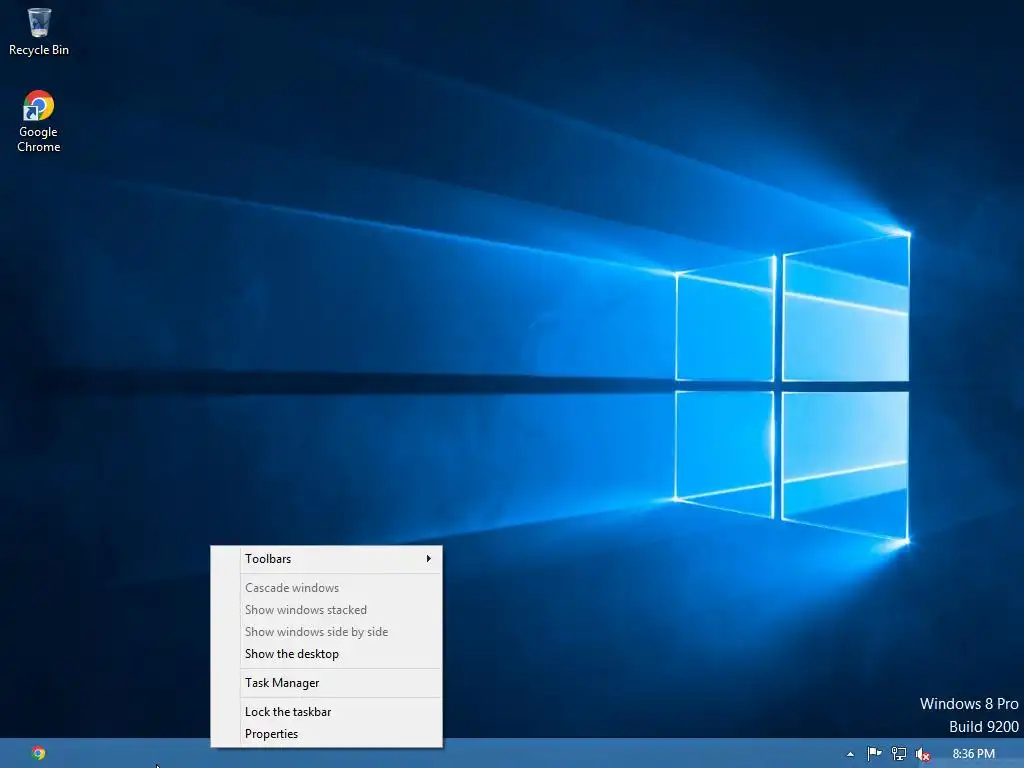The width and height of the screenshot is (1024, 768).
Task: Select the Recycle Bin desktop icon
Action: (x=39, y=31)
